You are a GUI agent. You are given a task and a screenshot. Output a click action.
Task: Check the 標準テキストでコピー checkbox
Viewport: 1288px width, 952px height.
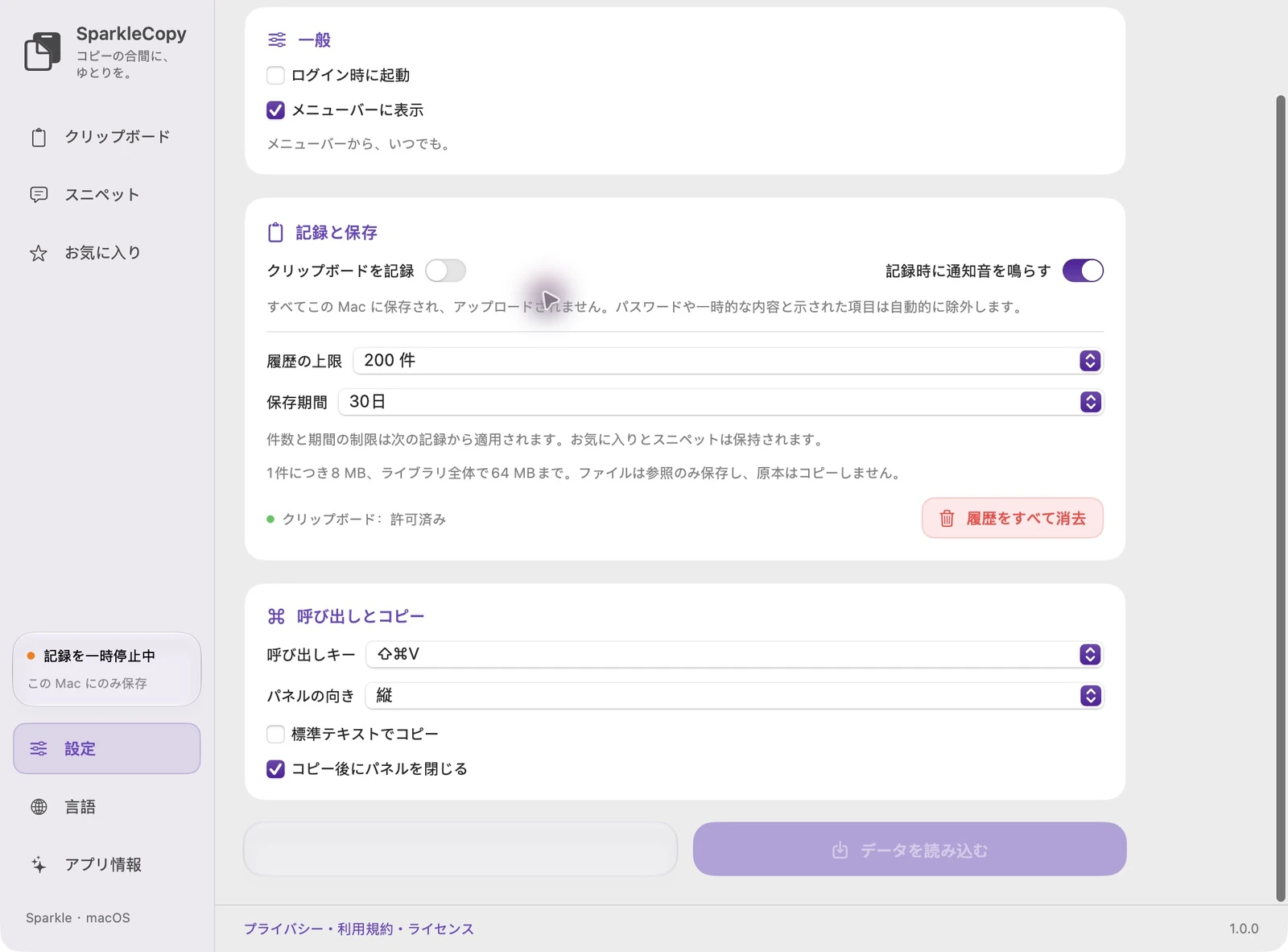point(275,734)
